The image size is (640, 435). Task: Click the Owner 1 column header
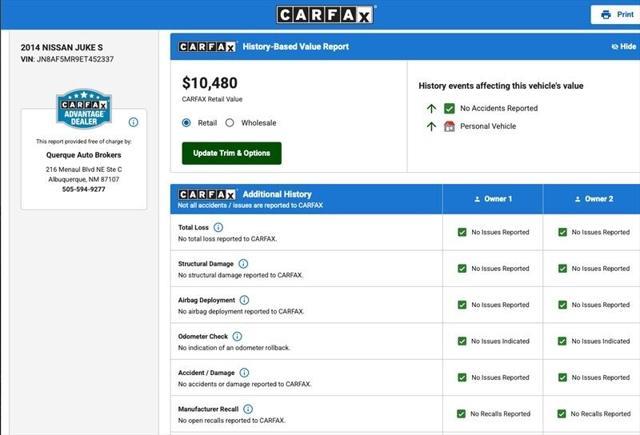click(493, 199)
